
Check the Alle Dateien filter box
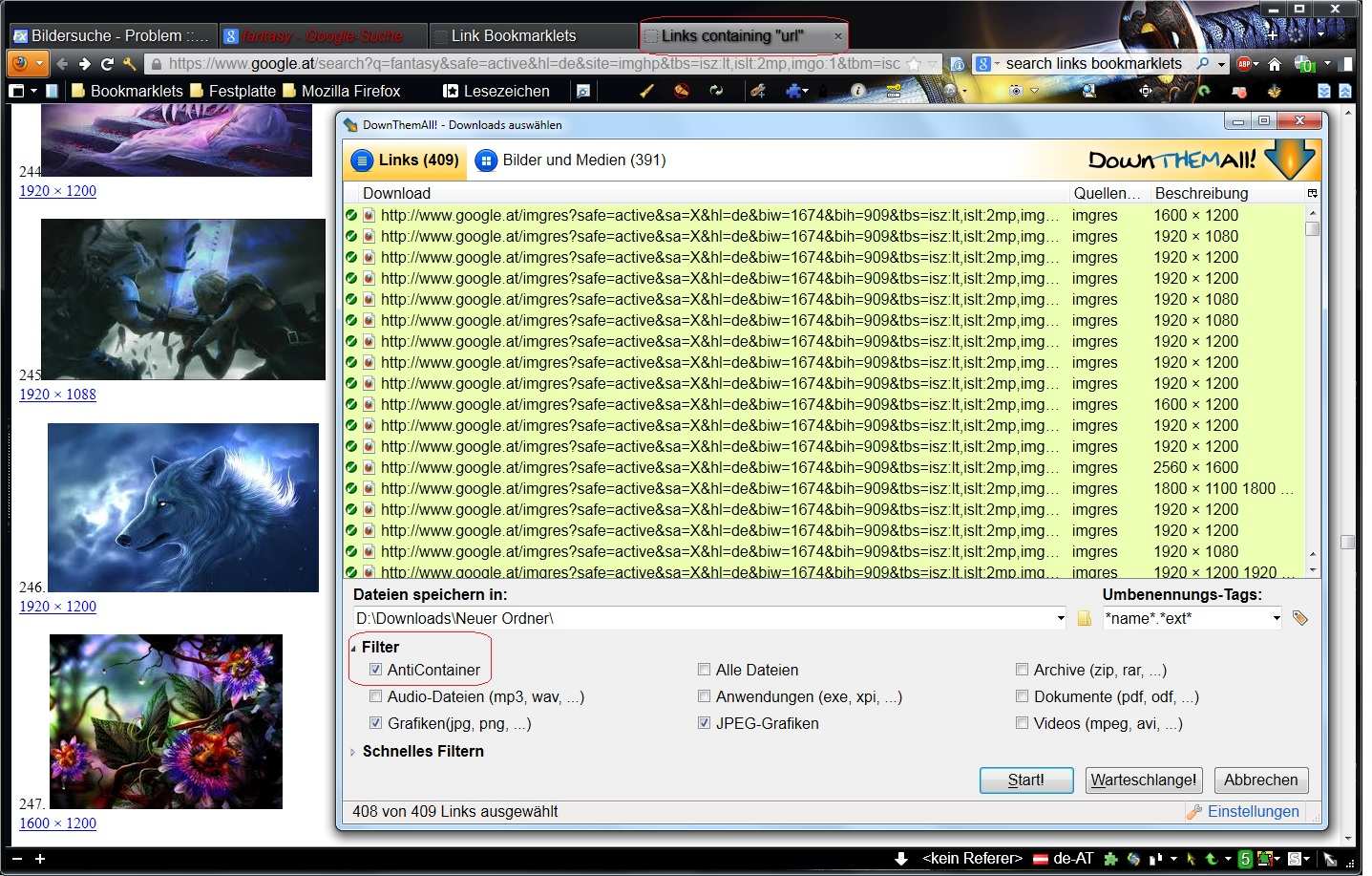[x=705, y=670]
